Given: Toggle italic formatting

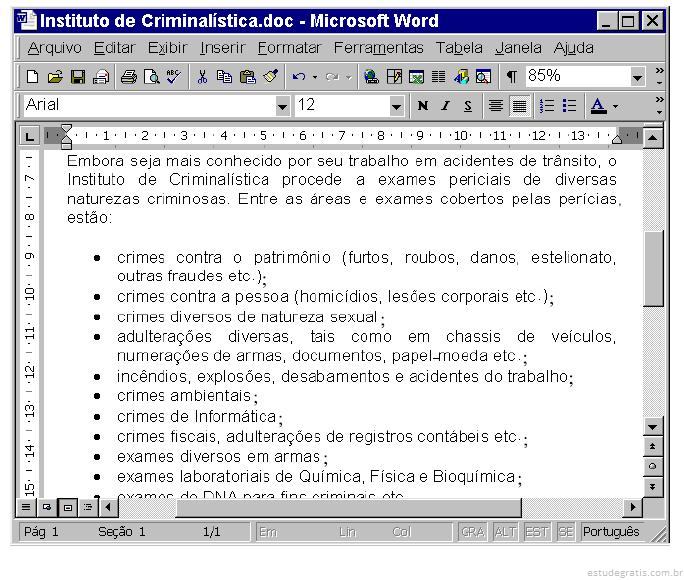Looking at the screenshot, I should point(445,106).
